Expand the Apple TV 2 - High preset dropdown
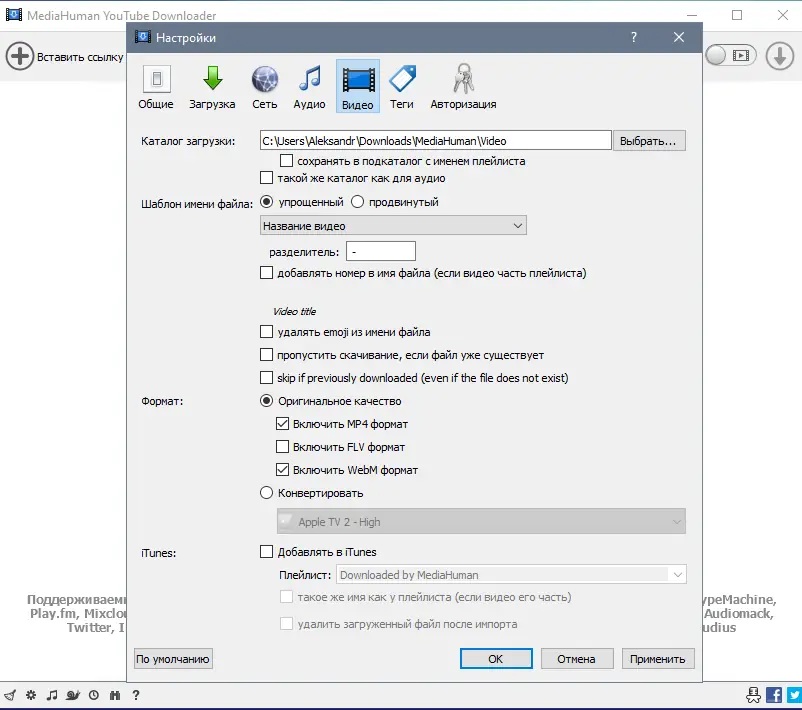Viewport: 802px width, 710px height. coord(485,520)
